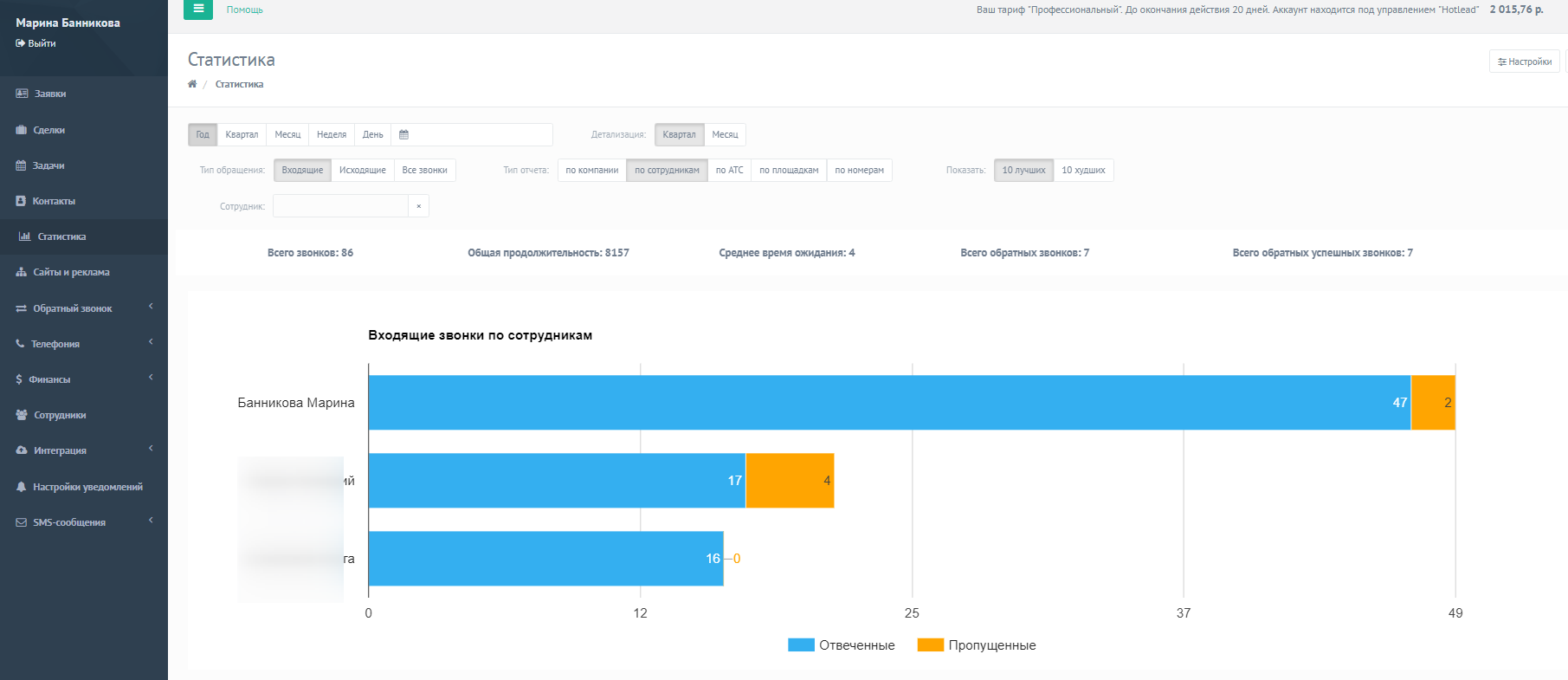Toggle Пропущенные orange legend swatch
Image resolution: width=1568 pixels, height=680 pixels.
[x=930, y=645]
